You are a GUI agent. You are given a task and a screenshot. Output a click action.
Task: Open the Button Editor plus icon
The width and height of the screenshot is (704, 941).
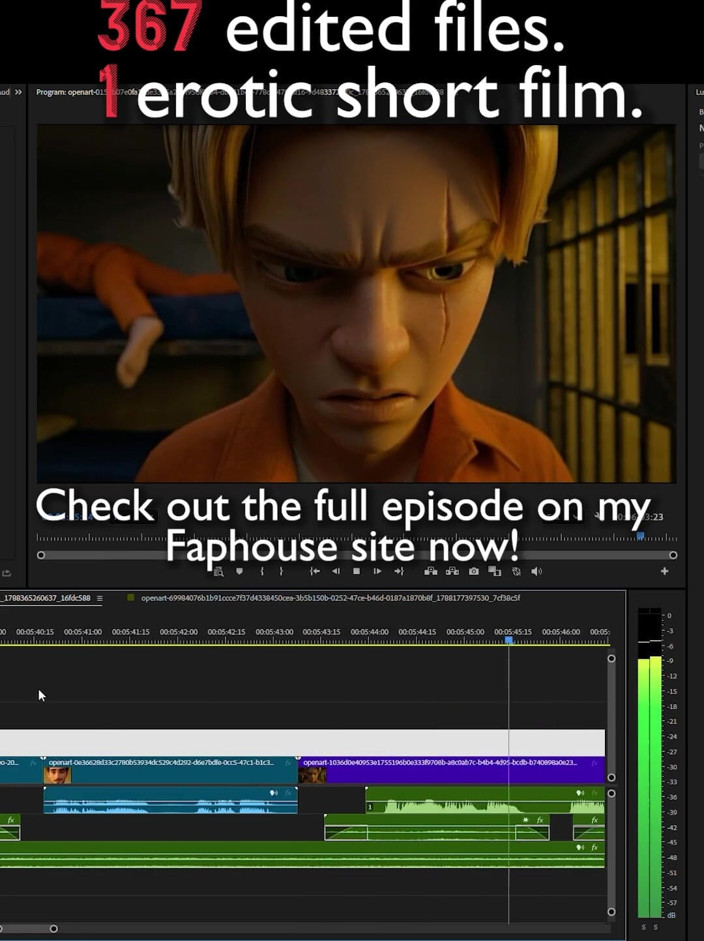[664, 571]
